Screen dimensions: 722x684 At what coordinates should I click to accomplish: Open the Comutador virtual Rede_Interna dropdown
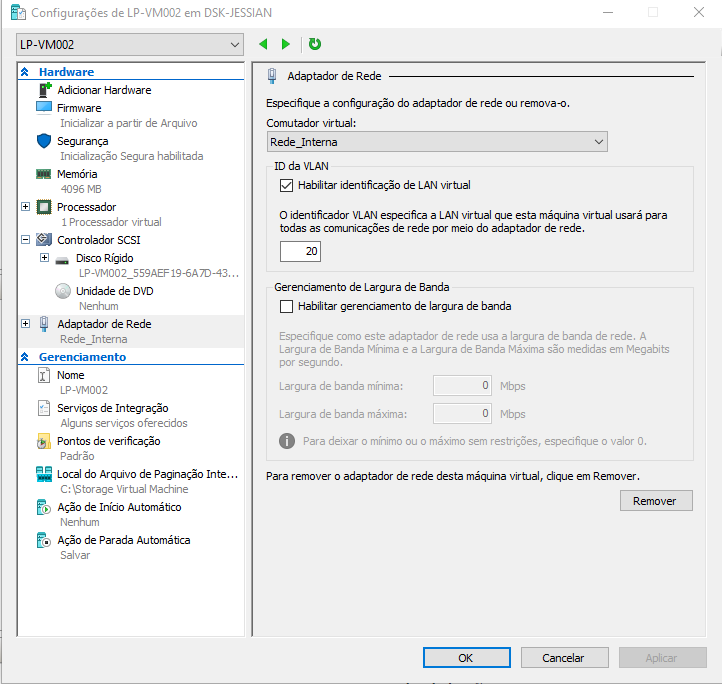(x=437, y=142)
